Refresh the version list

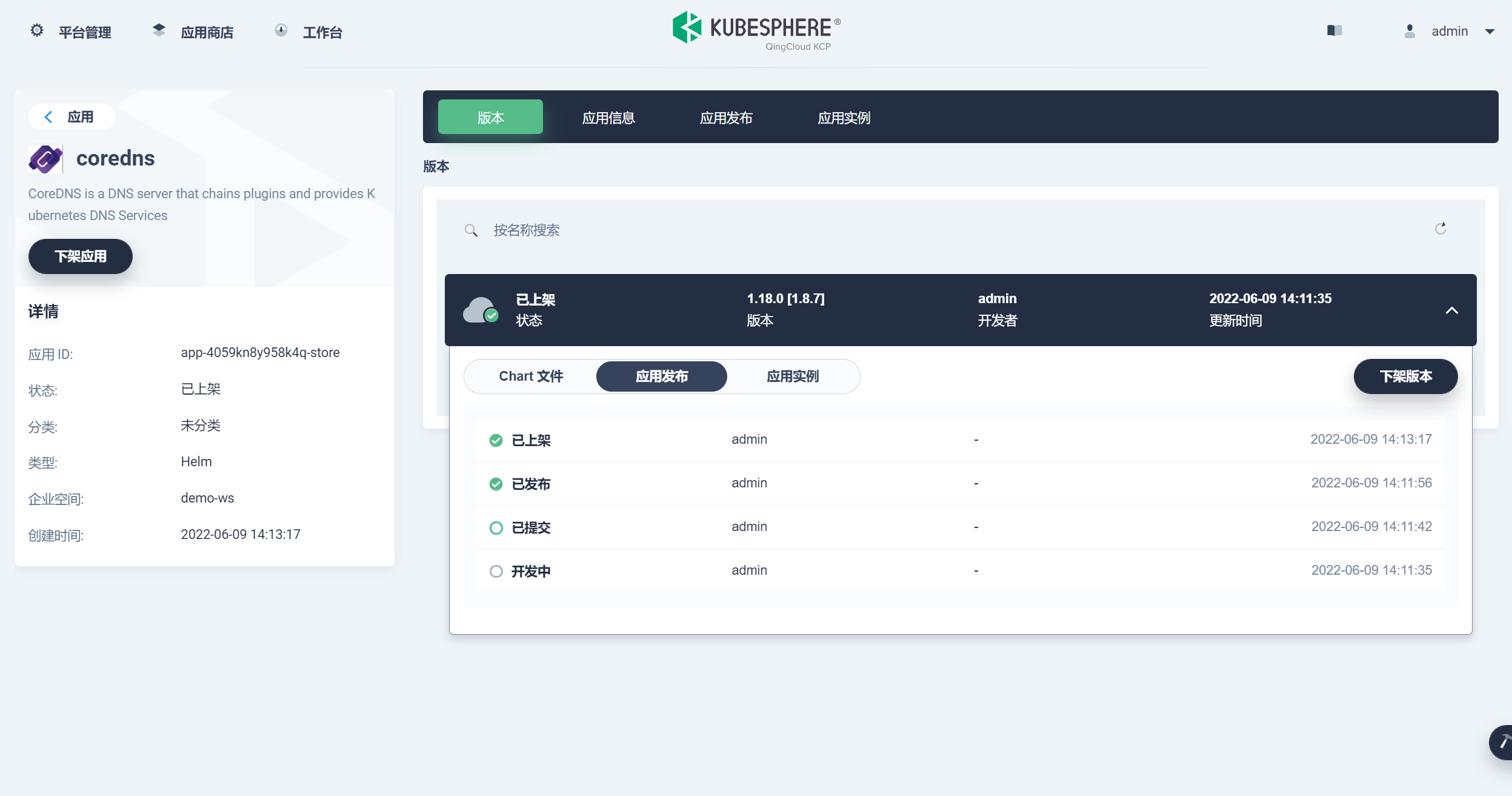coord(1440,229)
